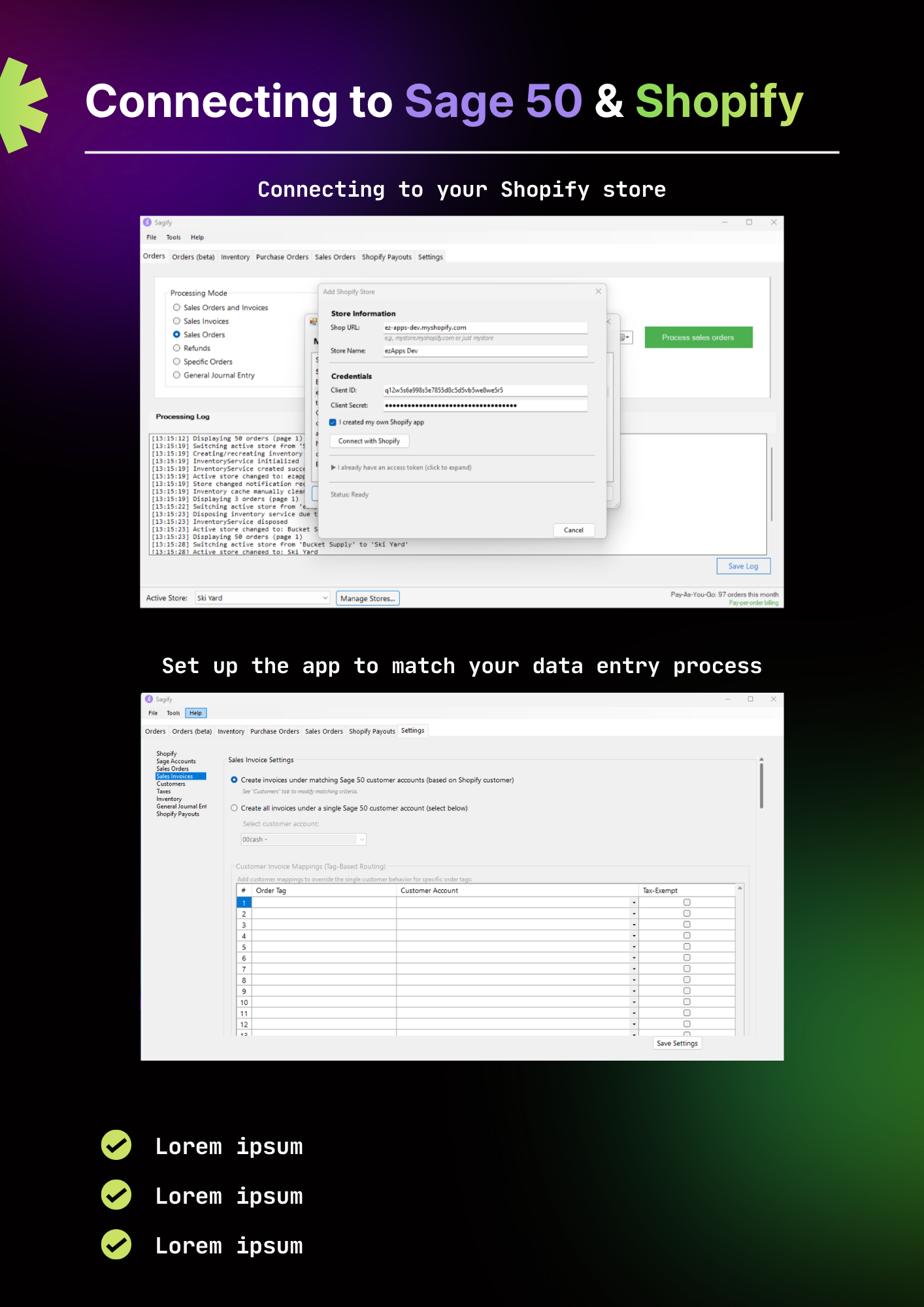Viewport: 924px width, 1307px height.
Task: Open the highlighted Help menu in the Settings window
Action: 195,713
